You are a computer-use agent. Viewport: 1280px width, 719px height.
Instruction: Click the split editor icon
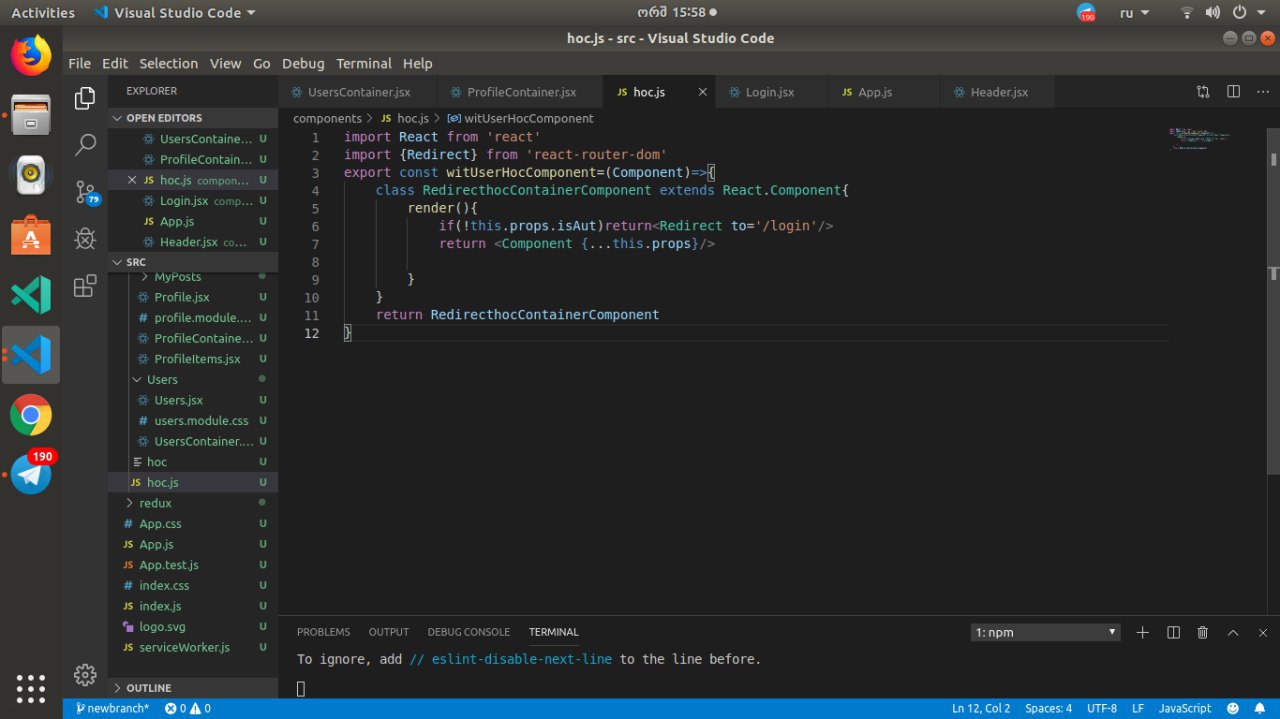pyautogui.click(x=1233, y=92)
